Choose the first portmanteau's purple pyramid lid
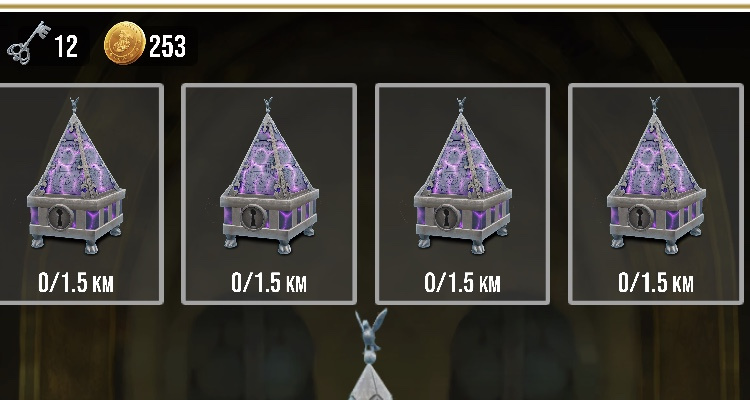 point(77,156)
